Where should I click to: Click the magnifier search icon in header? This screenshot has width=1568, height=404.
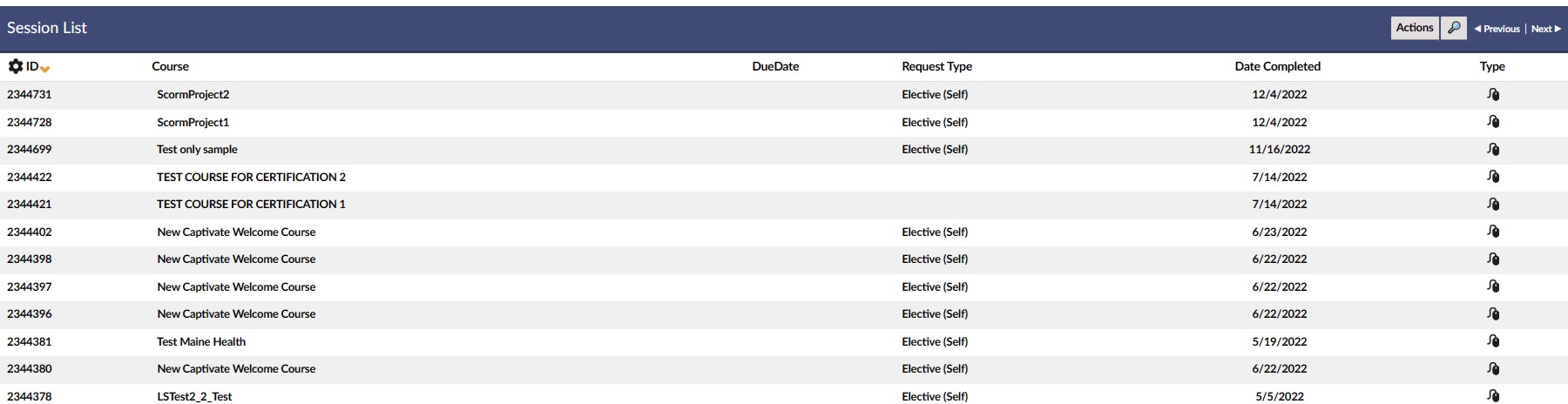coord(1453,28)
